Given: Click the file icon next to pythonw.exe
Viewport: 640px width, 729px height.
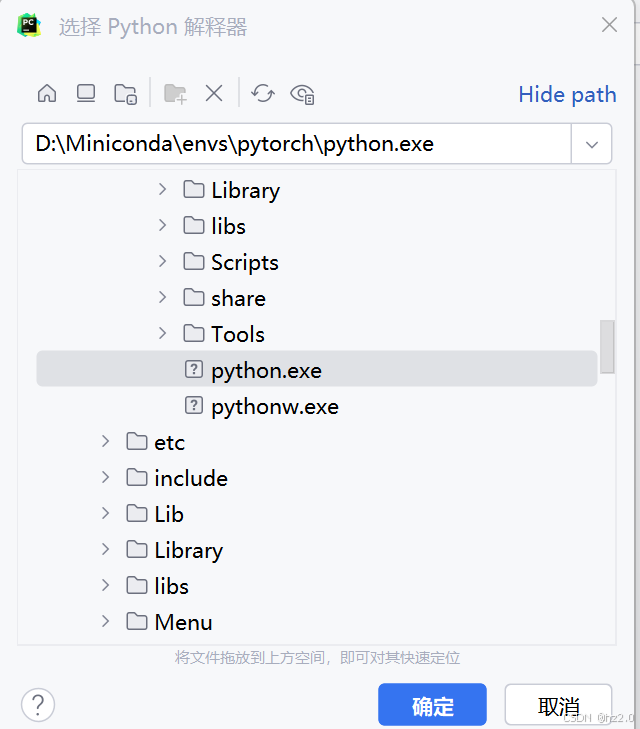Looking at the screenshot, I should coord(194,405).
